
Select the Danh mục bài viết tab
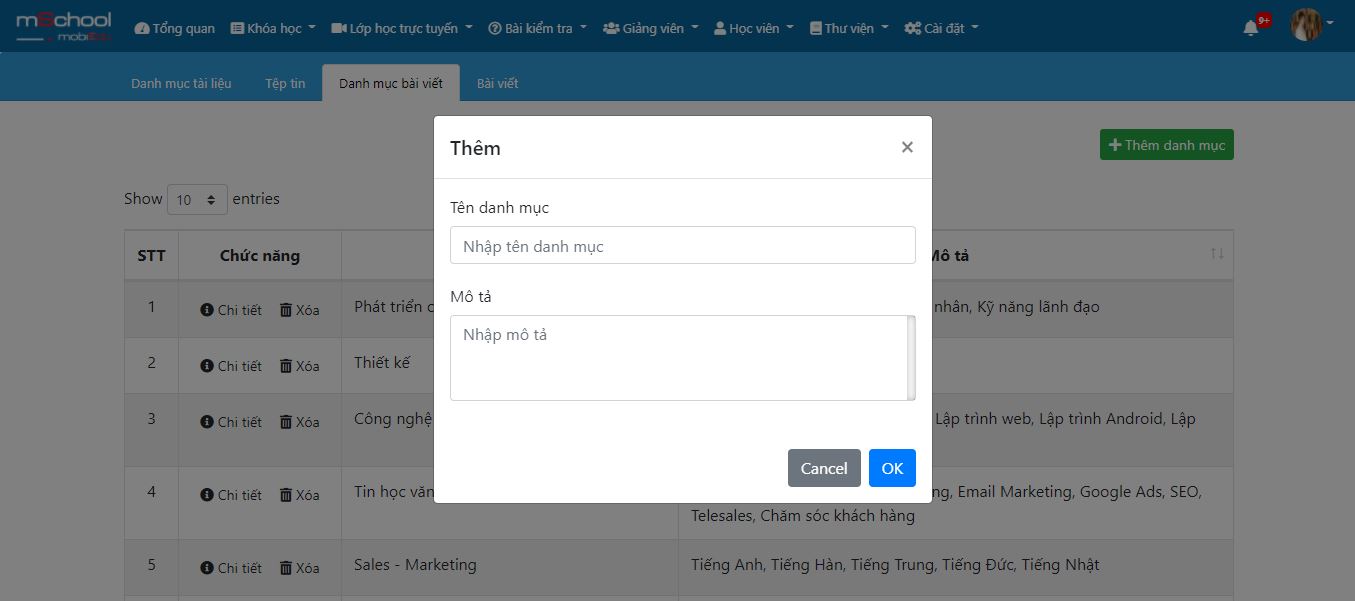pos(391,83)
